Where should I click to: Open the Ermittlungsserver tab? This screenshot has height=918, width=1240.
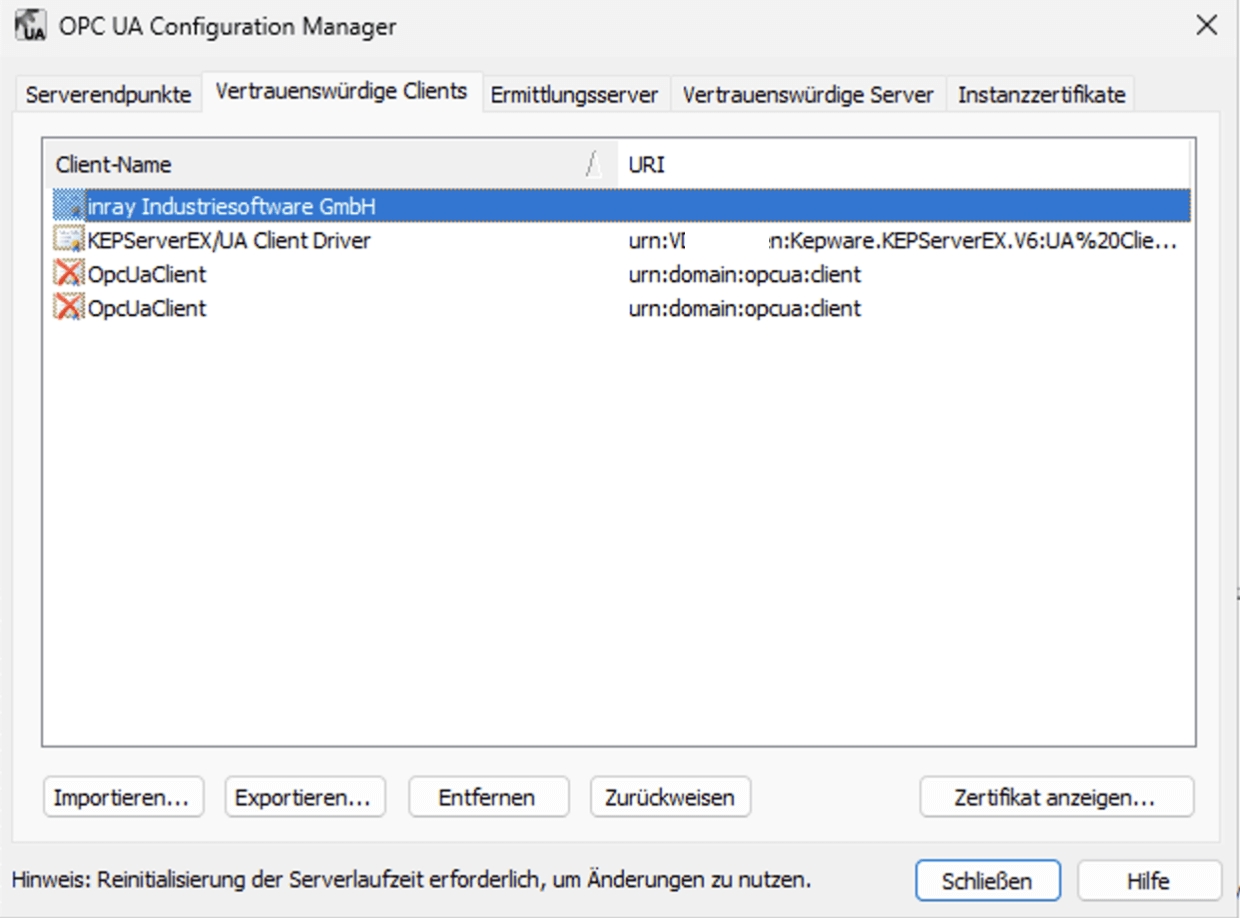tap(574, 95)
